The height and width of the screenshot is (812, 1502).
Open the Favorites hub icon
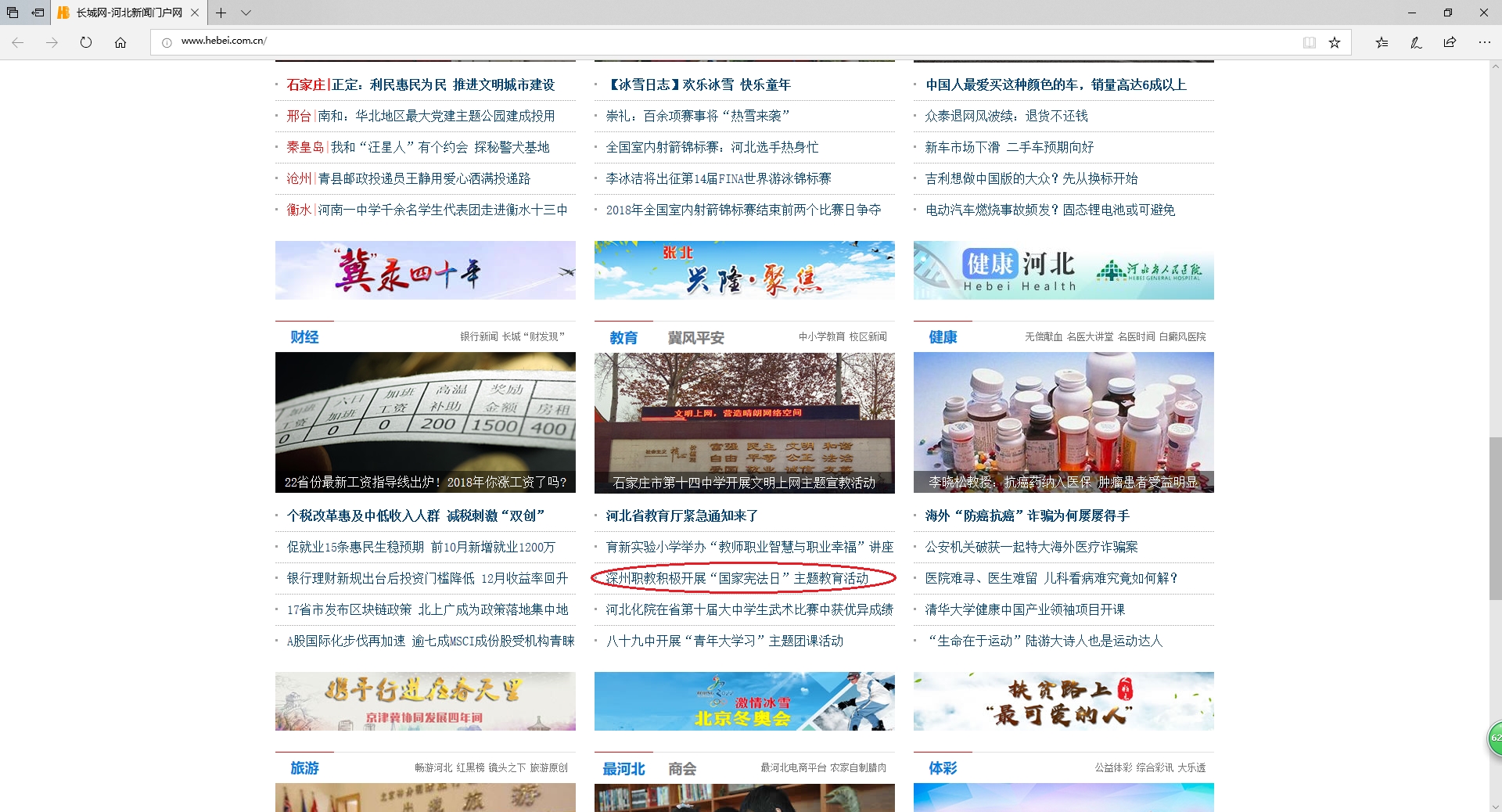pos(1382,42)
